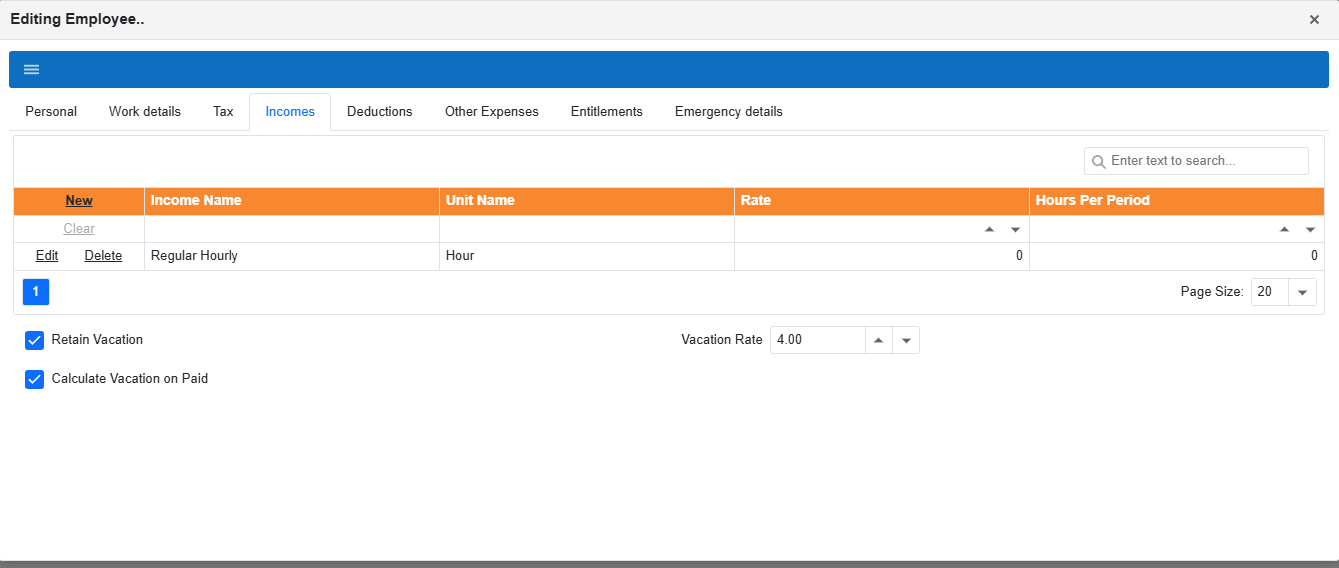This screenshot has height=568, width=1339.
Task: Click the search text field
Action: [1196, 161]
